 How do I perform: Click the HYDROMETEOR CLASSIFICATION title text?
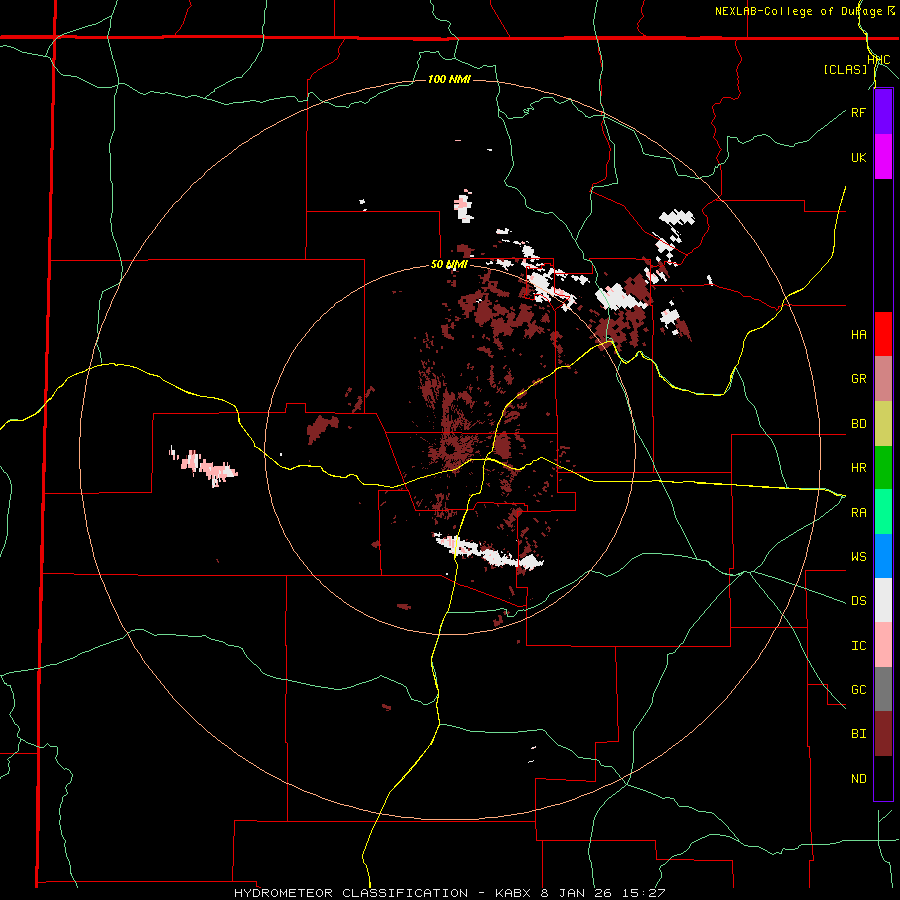(351, 893)
